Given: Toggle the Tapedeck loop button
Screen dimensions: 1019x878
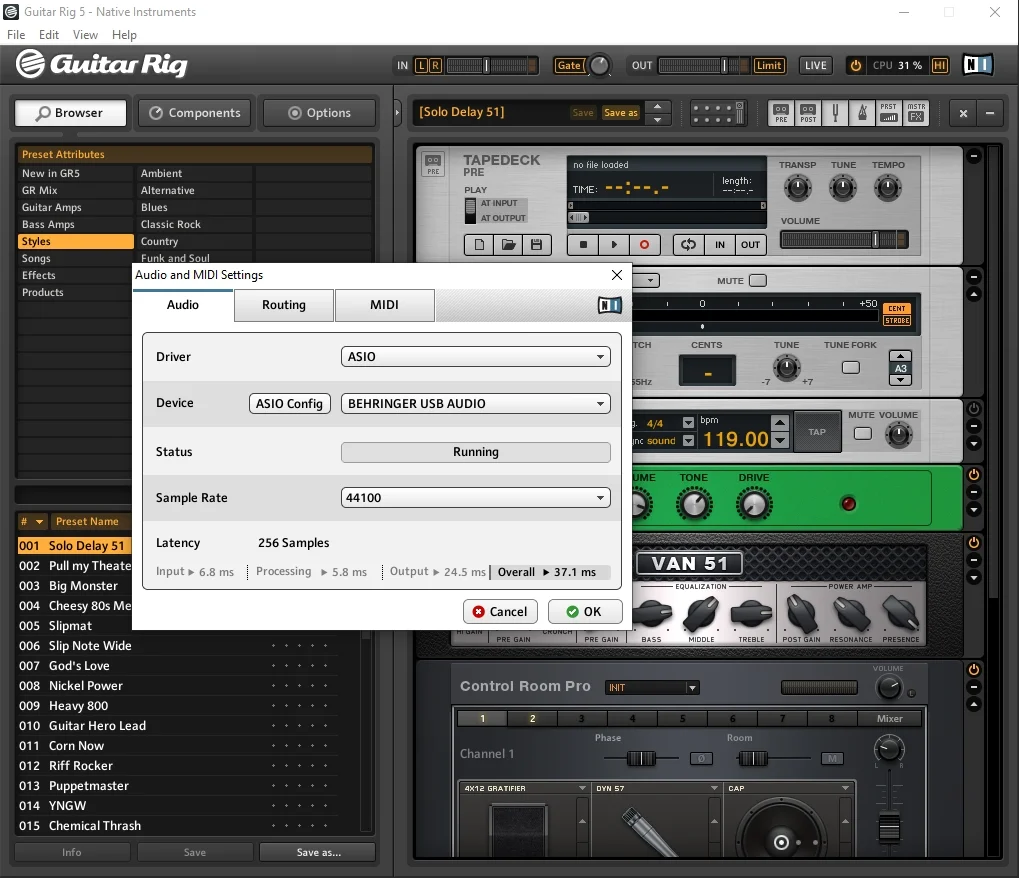Looking at the screenshot, I should click(x=688, y=244).
